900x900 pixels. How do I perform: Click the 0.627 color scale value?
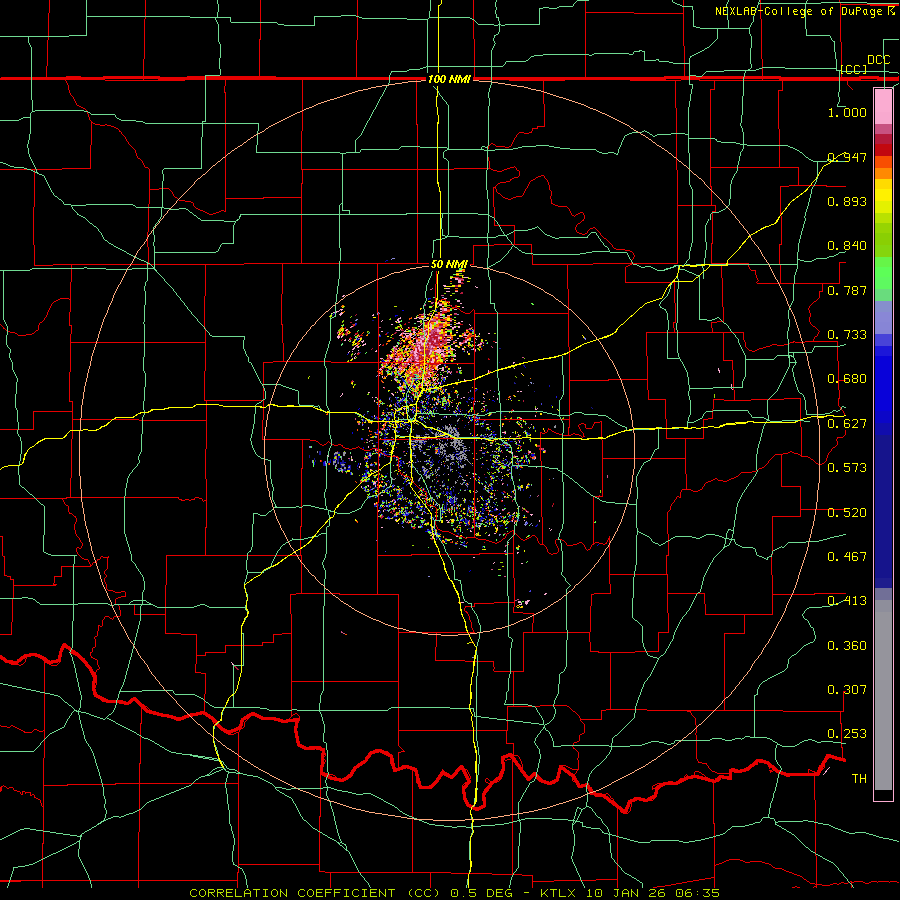tap(847, 424)
